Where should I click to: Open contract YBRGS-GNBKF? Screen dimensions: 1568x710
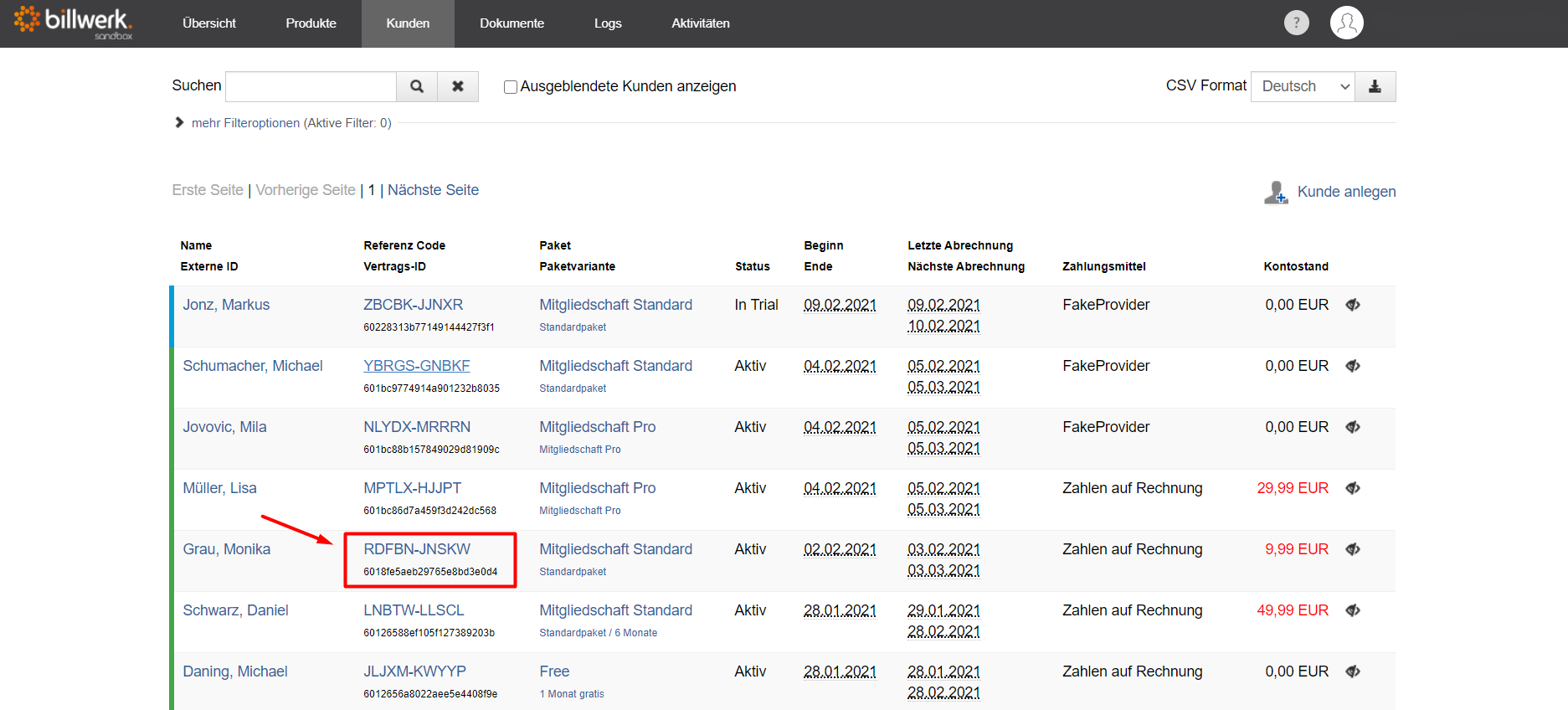(x=416, y=366)
